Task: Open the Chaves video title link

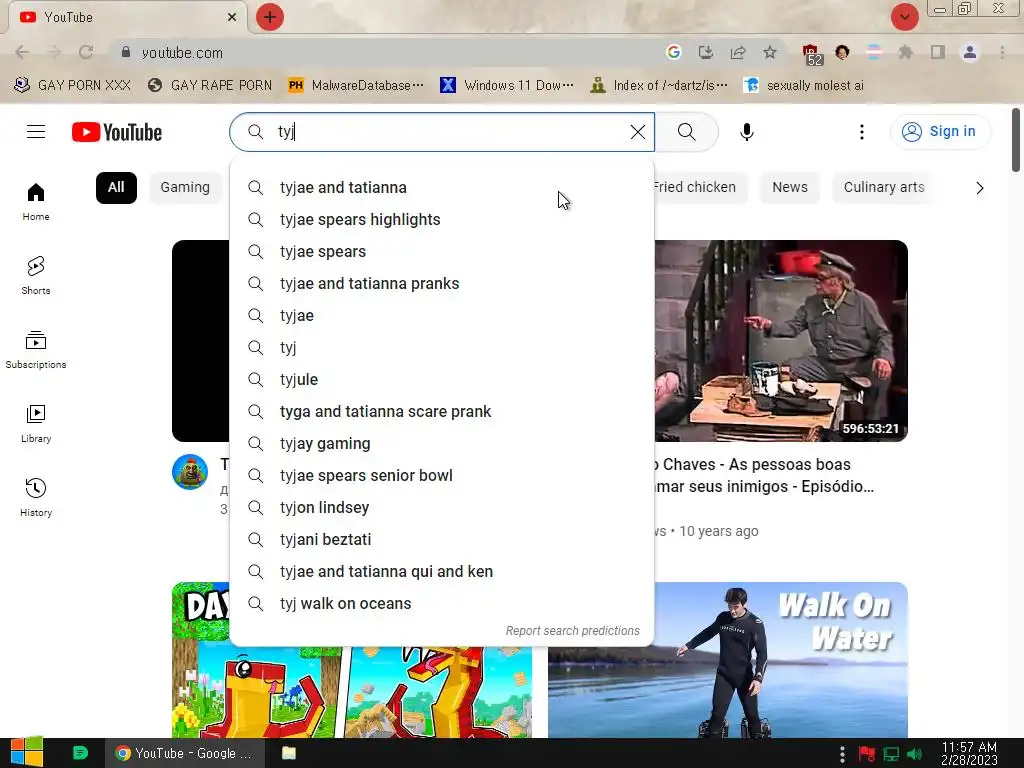Action: (x=763, y=475)
